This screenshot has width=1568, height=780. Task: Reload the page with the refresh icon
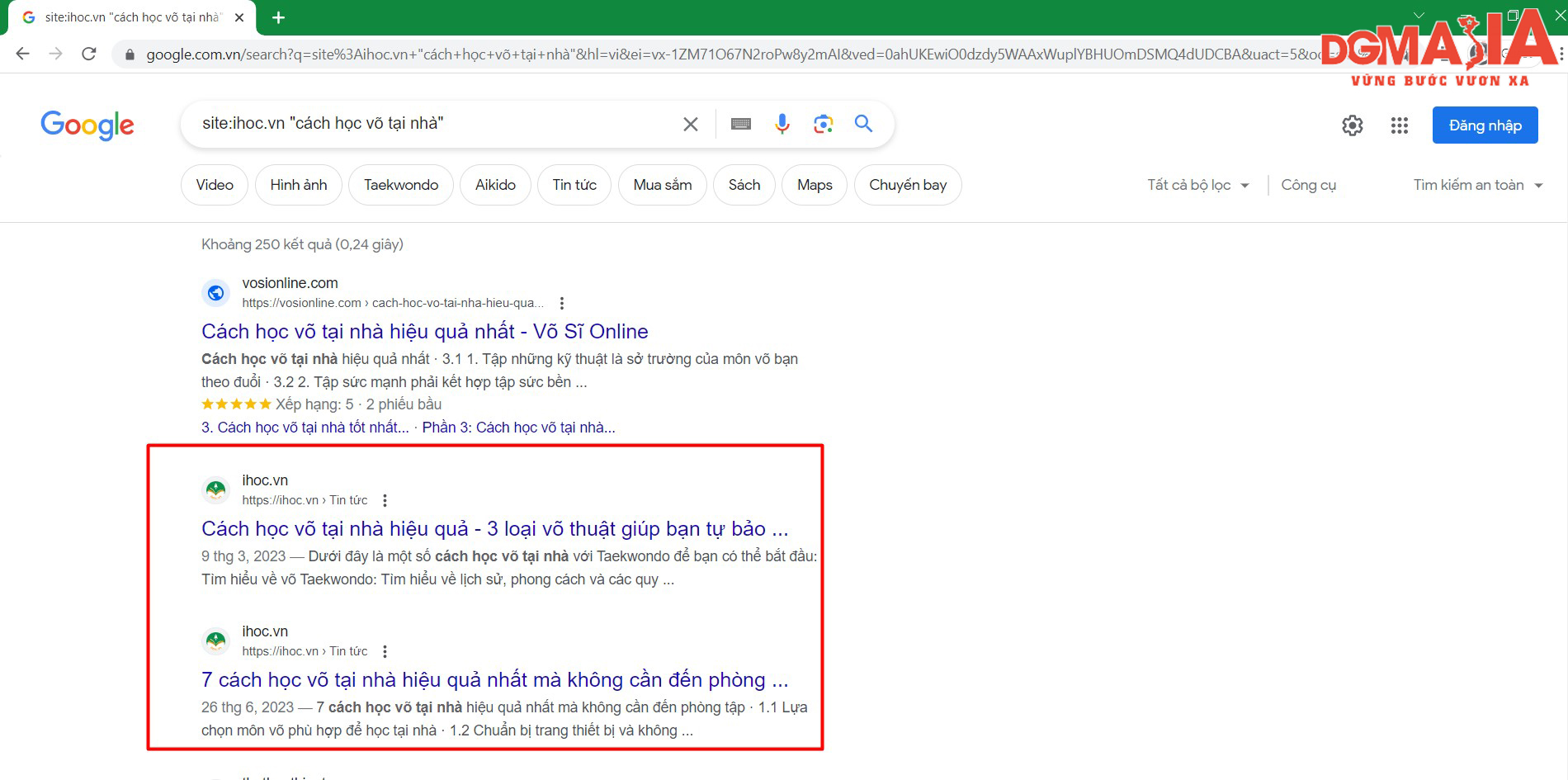click(89, 54)
